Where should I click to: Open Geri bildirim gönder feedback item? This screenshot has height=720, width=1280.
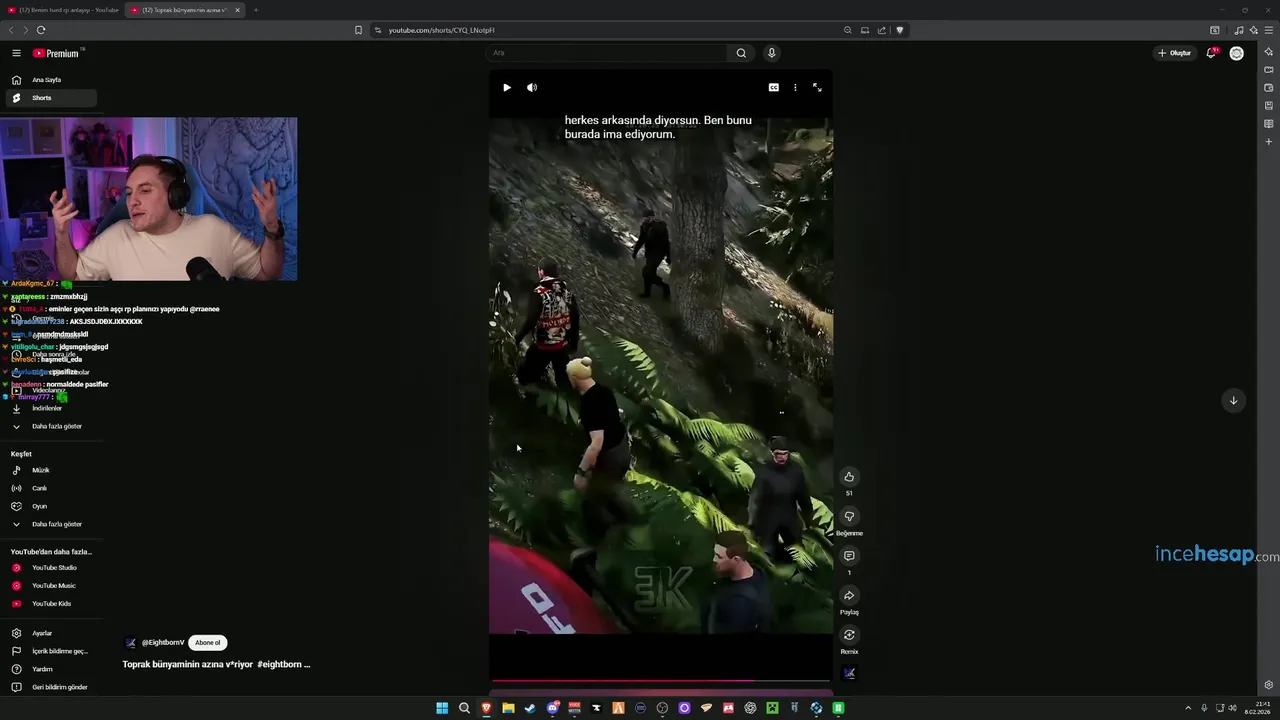[x=50, y=687]
